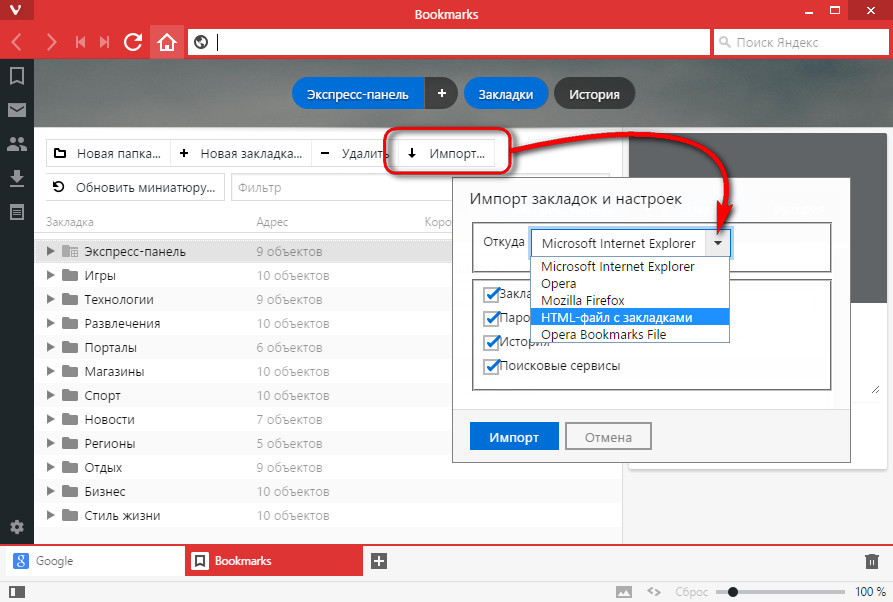This screenshot has height=602, width=893.
Task: Open the closed tabs trash can
Action: [x=872, y=562]
